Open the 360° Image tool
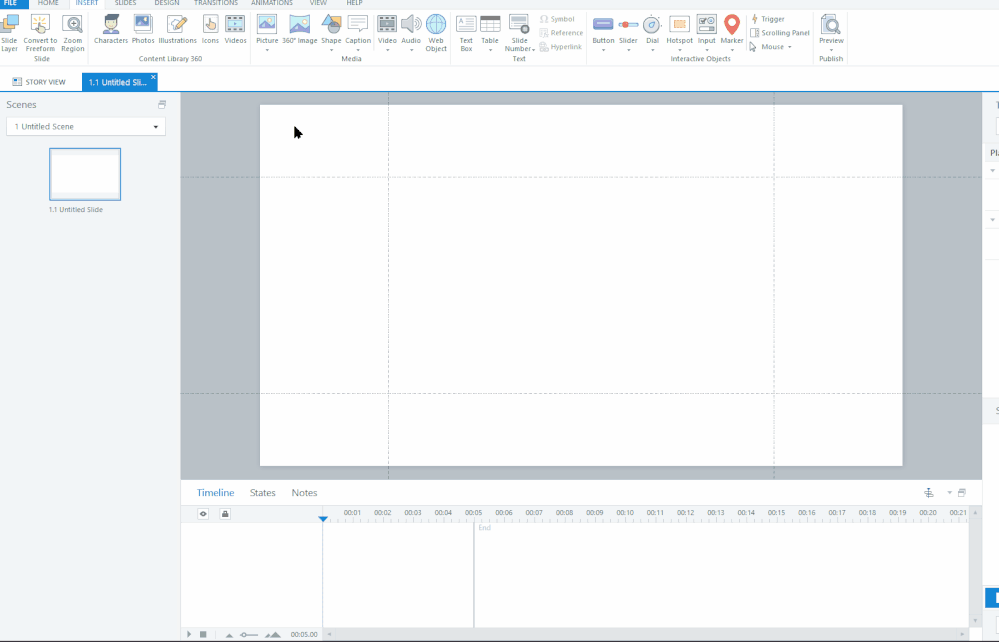 299,28
